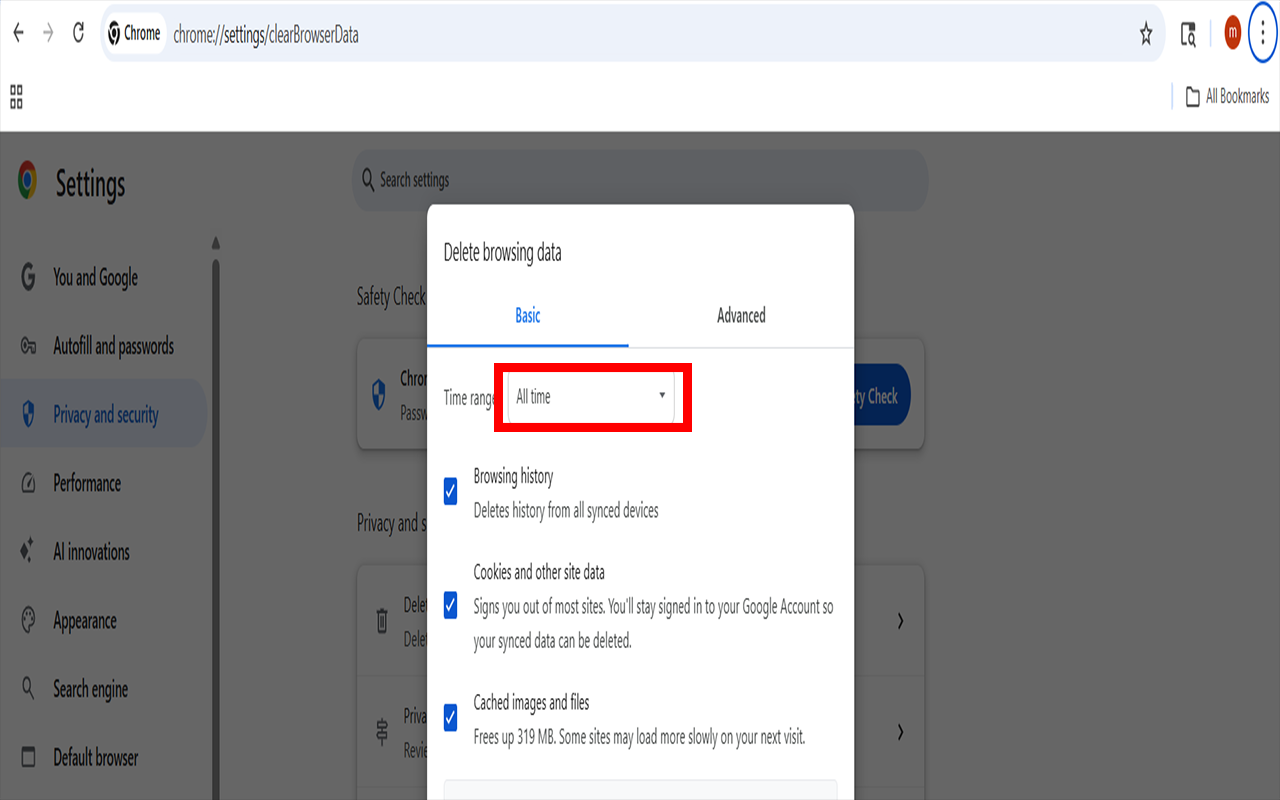Open Search engine settings
This screenshot has height=800, width=1280.
coord(90,689)
